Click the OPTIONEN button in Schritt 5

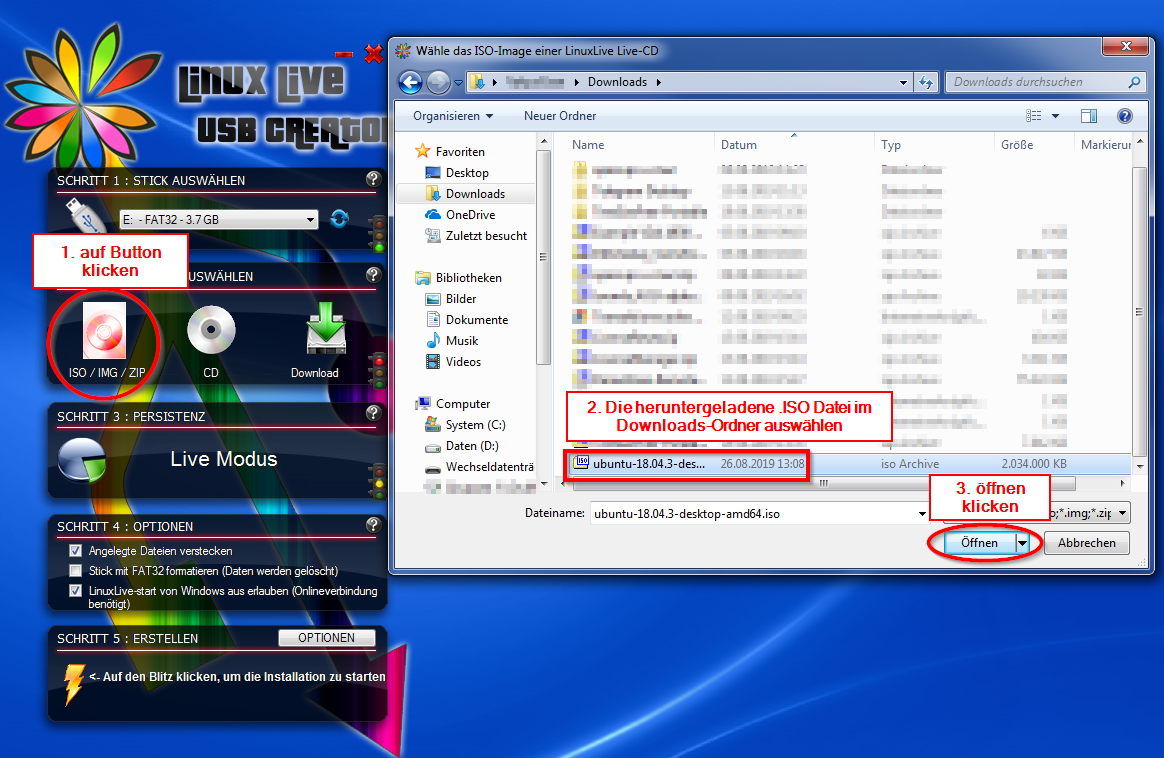point(327,638)
